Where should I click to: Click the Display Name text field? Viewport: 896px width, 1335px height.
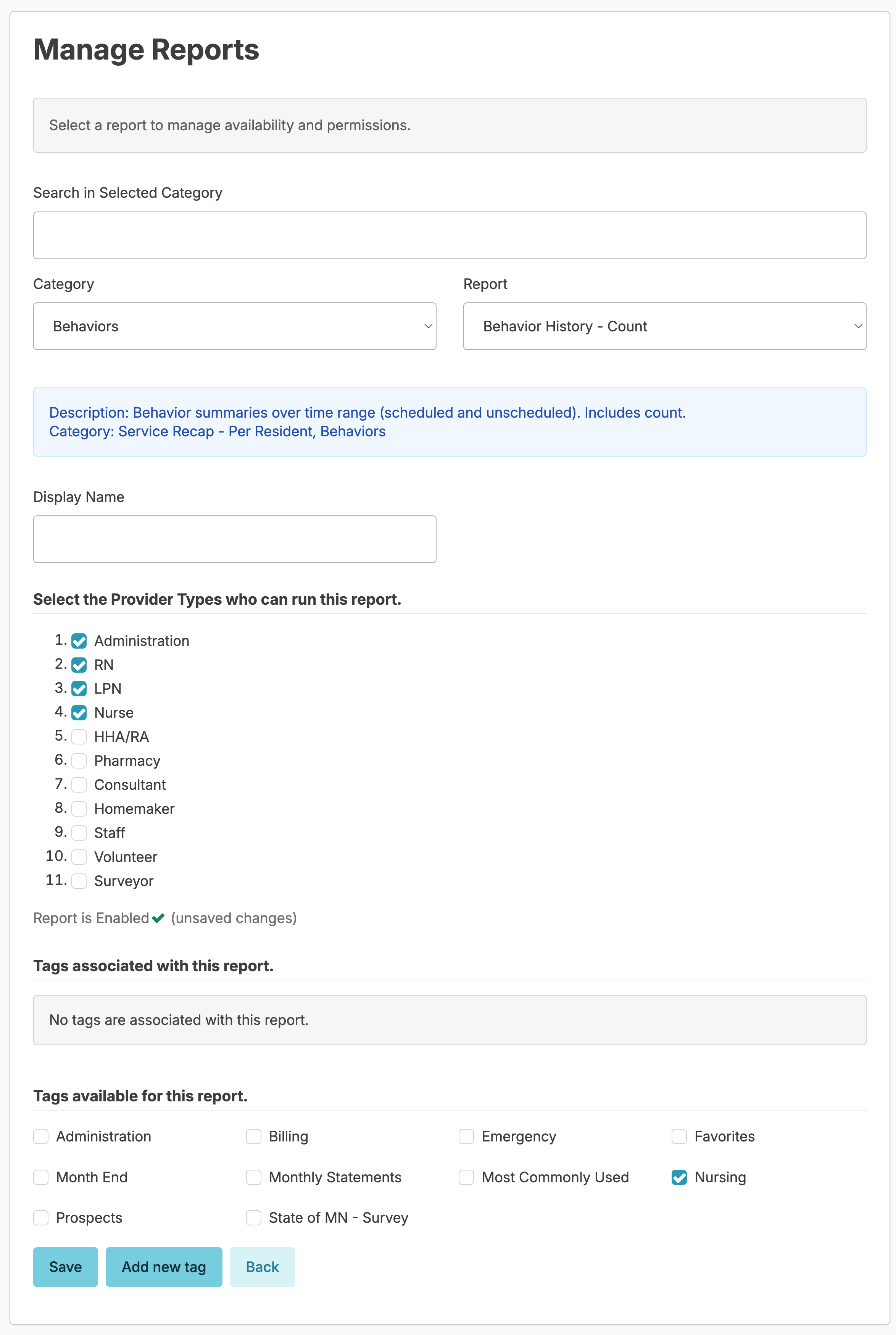(x=234, y=539)
